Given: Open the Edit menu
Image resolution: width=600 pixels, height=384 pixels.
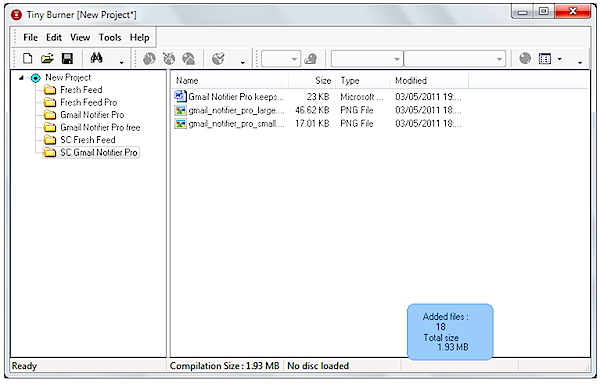Looking at the screenshot, I should [54, 37].
